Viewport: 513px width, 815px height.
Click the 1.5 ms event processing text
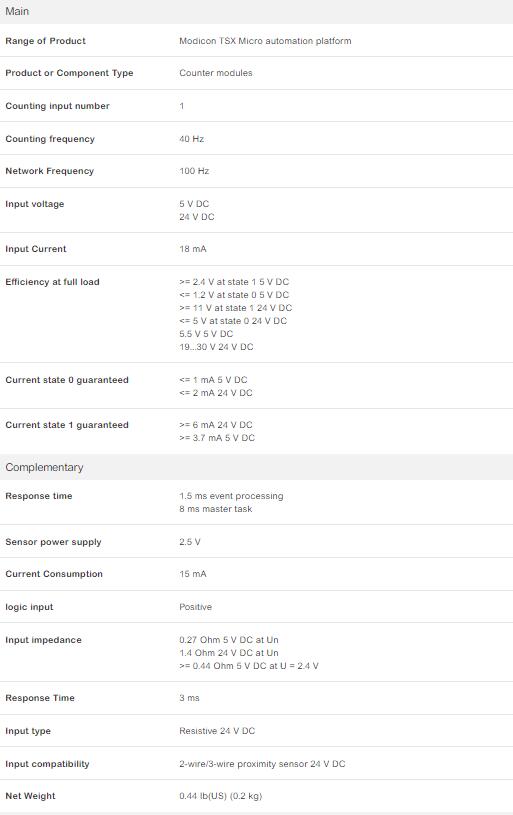pos(231,496)
